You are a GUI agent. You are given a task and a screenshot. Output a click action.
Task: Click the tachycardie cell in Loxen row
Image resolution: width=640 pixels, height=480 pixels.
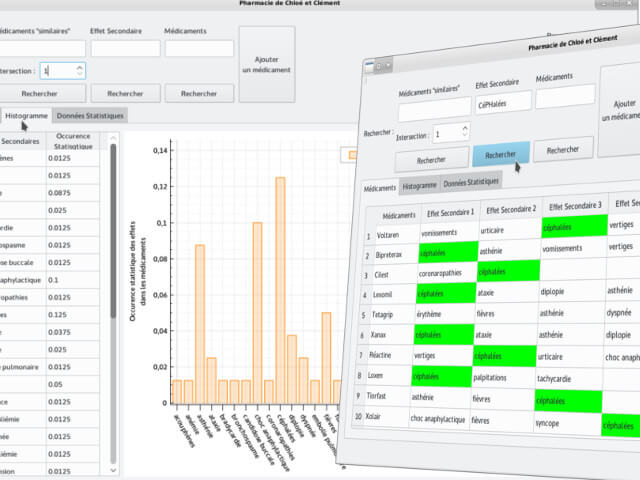(569, 379)
